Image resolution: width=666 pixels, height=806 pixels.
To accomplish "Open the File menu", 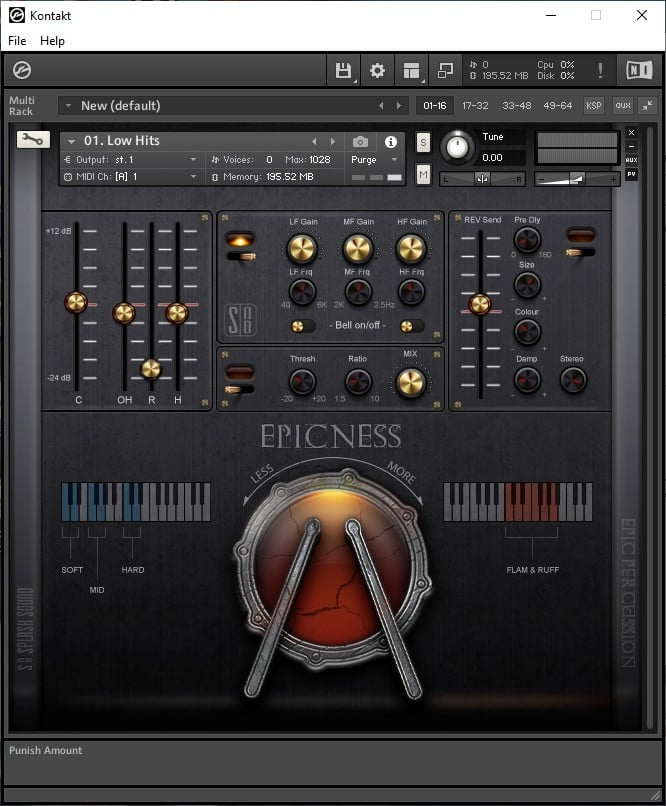I will (17, 41).
